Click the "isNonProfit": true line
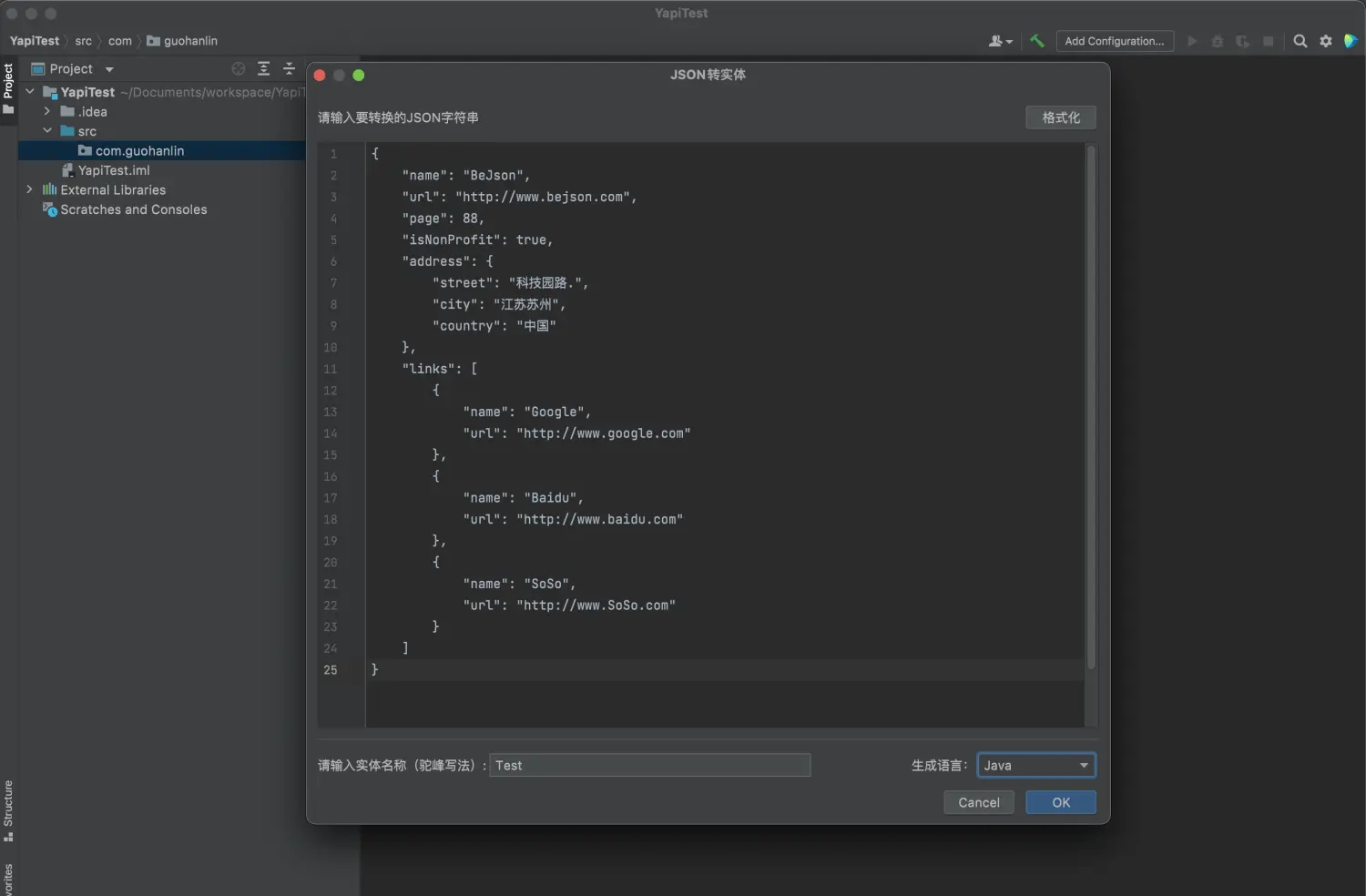The height and width of the screenshot is (896, 1366). 477,239
